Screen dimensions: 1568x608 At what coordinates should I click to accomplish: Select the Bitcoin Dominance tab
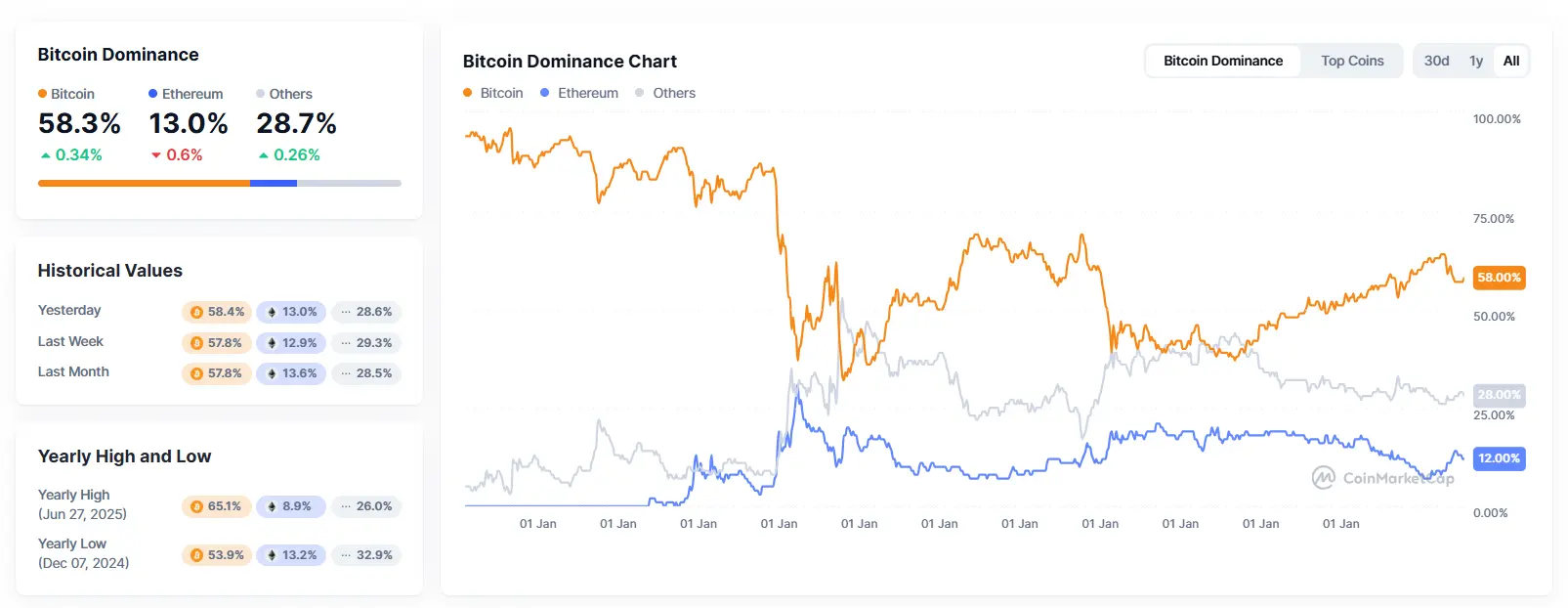click(1222, 61)
